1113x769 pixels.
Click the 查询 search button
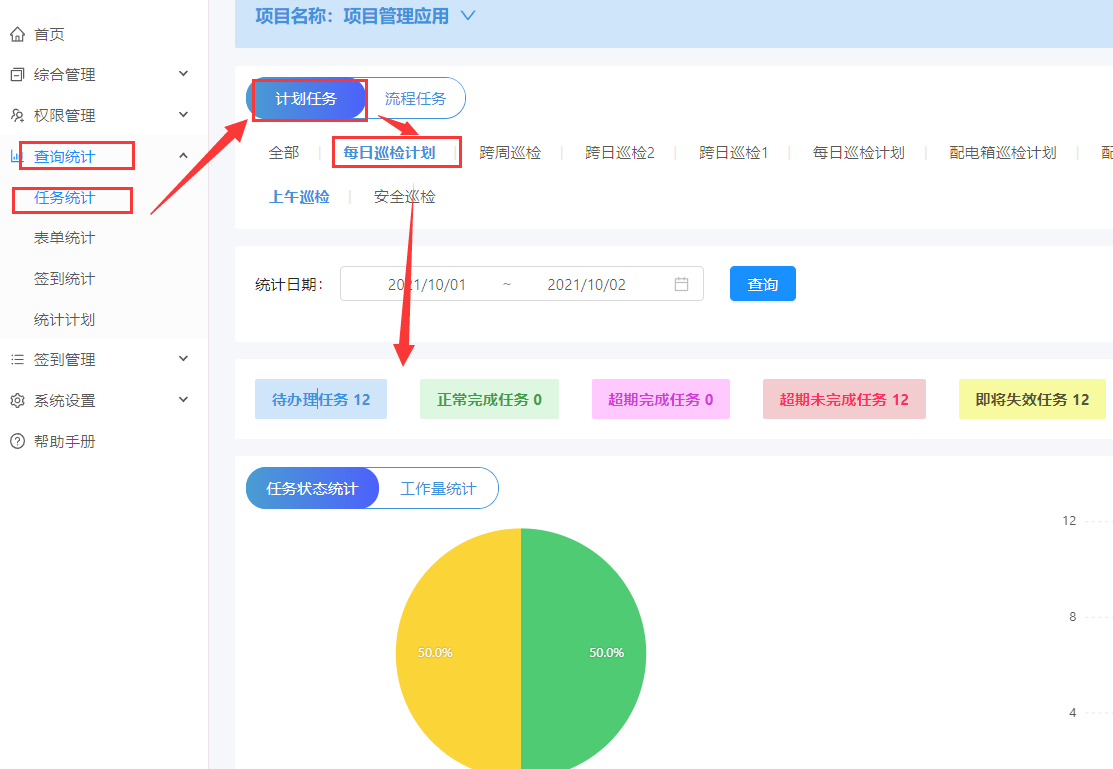762,284
